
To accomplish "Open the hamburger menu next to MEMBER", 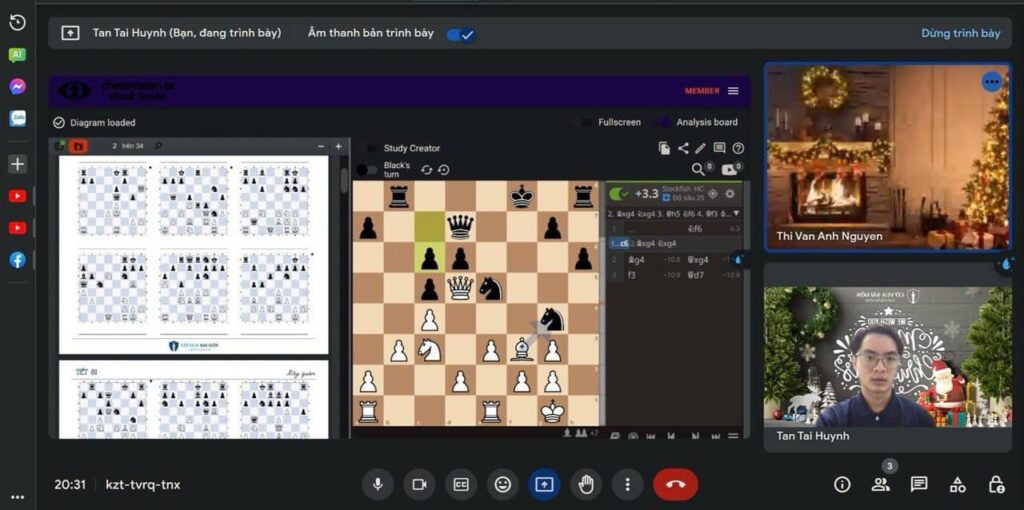I will (733, 91).
